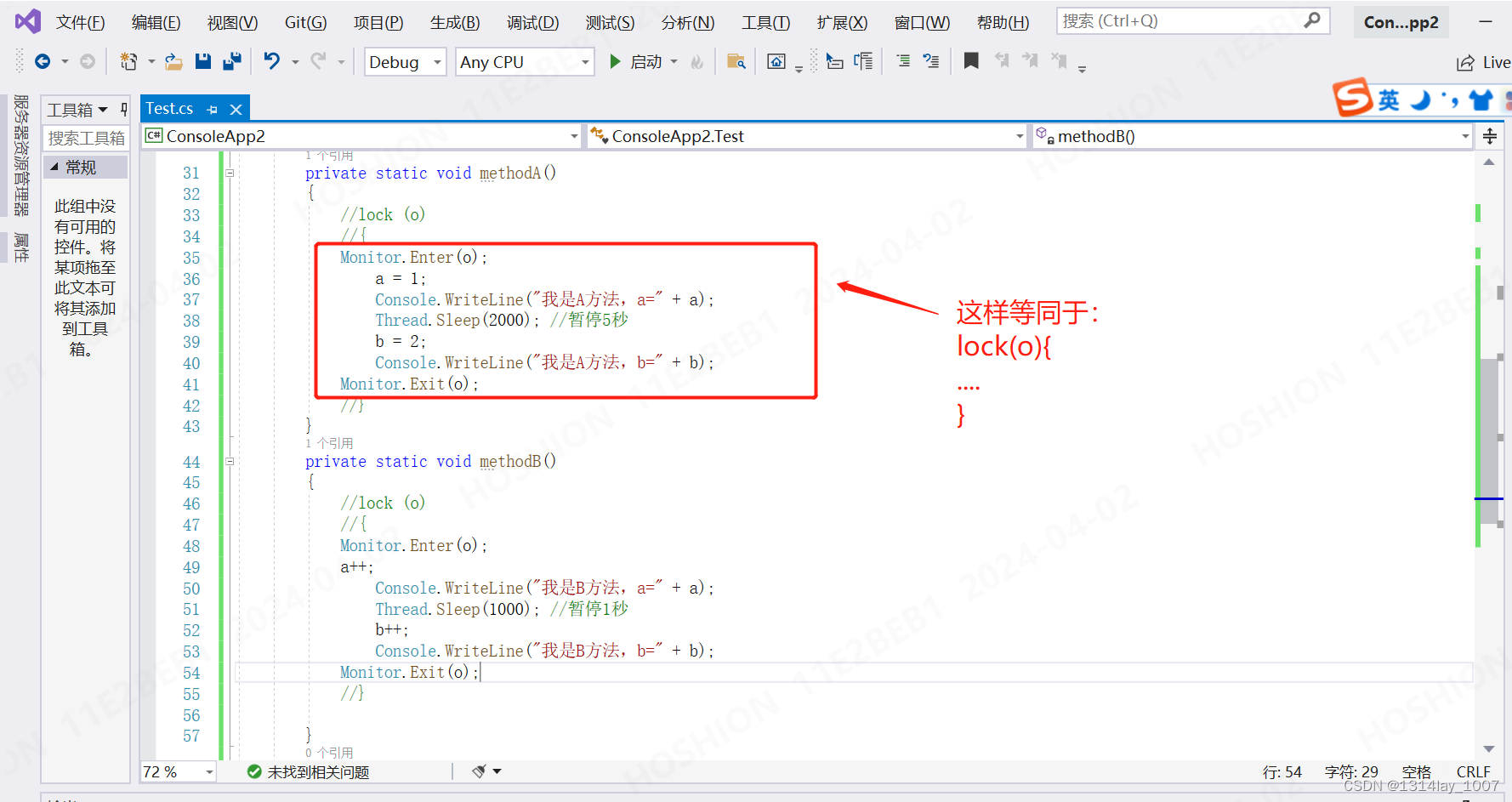
Task: Click the Sogou moon icon
Action: 1420,100
